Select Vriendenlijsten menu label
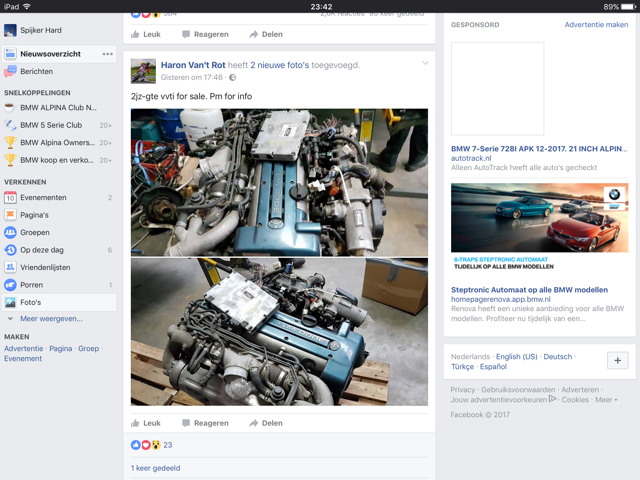 (x=45, y=267)
